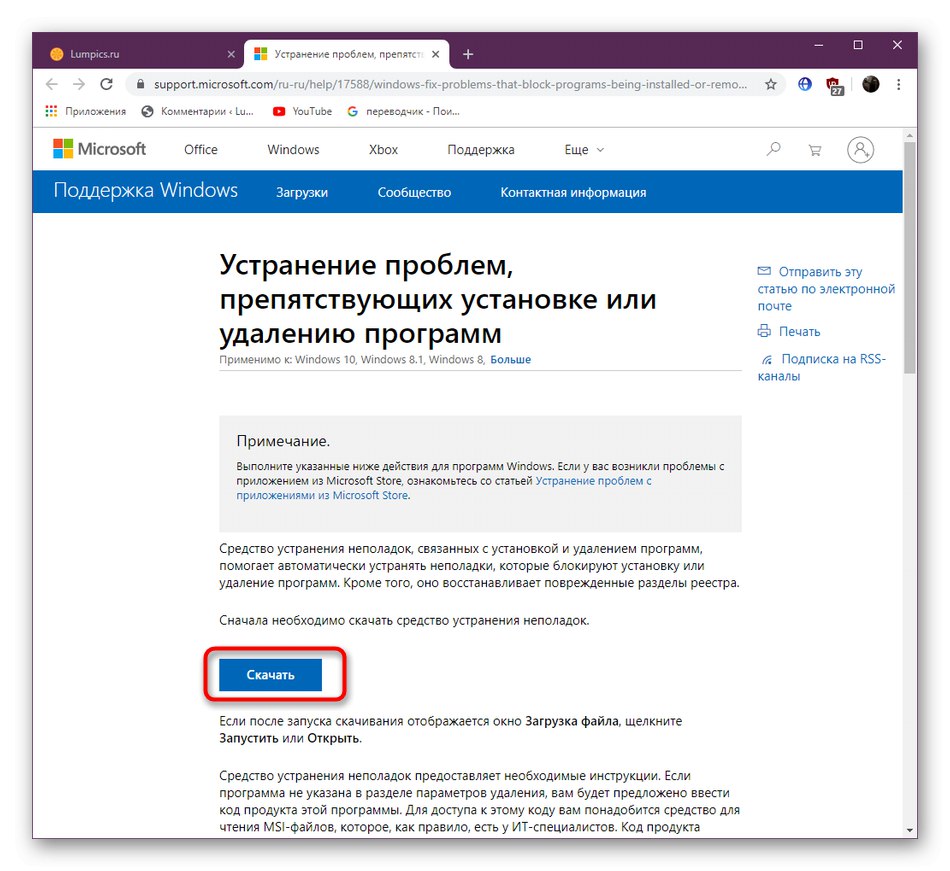Click Подписка на RSS-каналы link

tap(822, 367)
